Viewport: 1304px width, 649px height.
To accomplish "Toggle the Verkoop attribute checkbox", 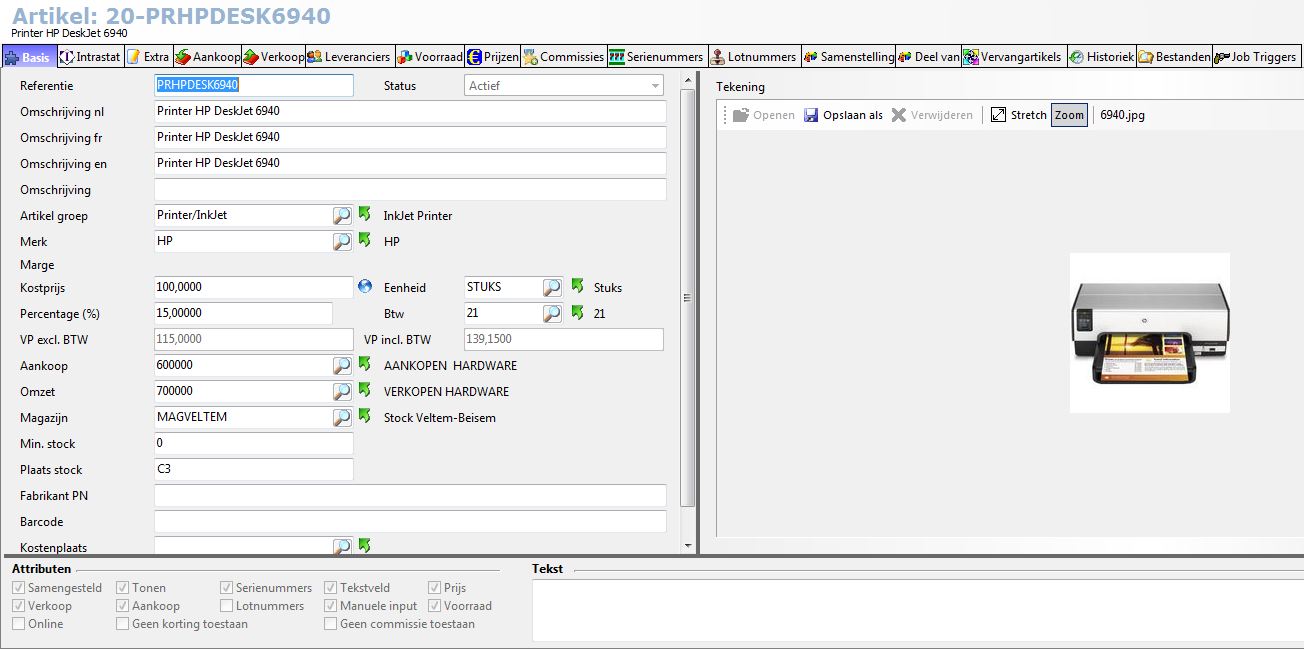I will tap(19, 606).
